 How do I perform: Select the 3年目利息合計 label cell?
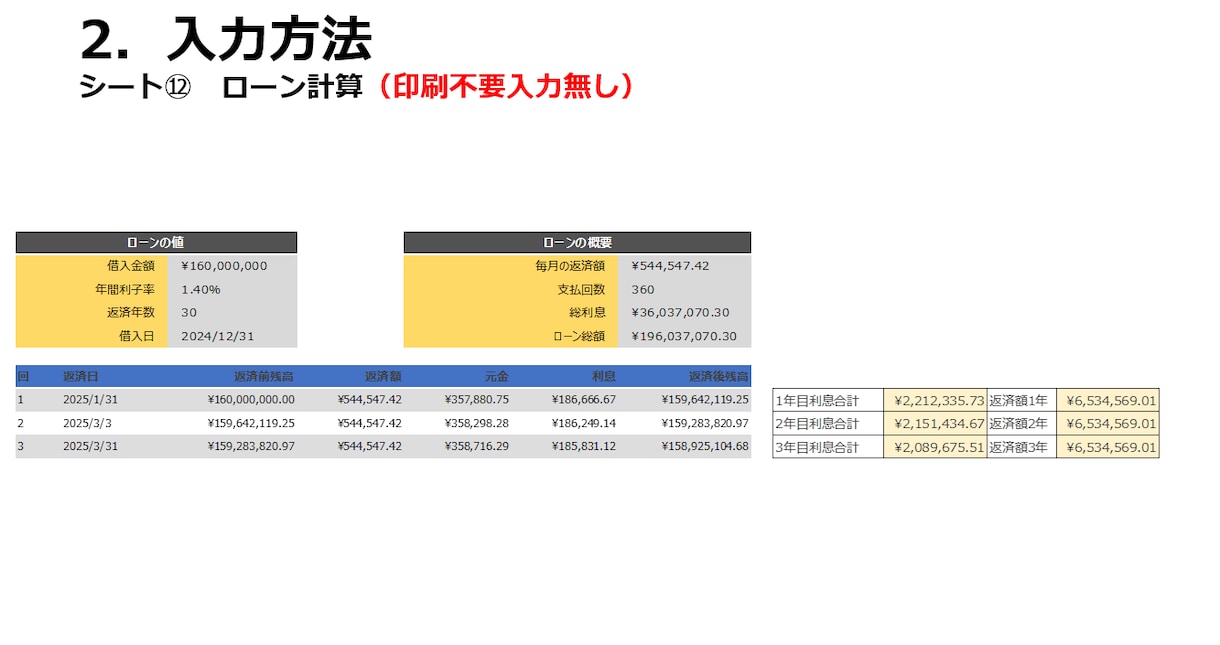tap(828, 447)
